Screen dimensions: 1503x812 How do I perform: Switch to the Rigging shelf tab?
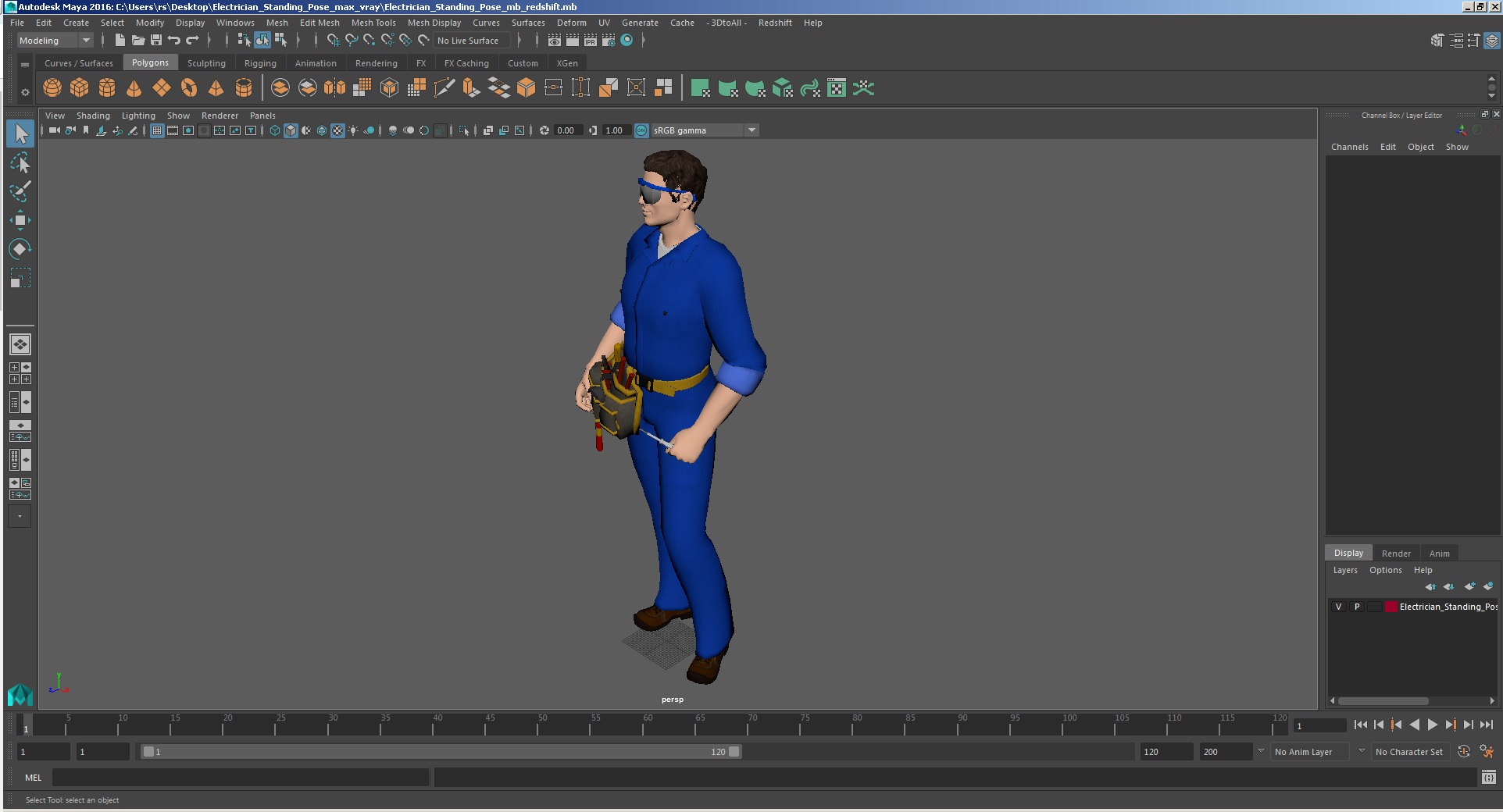[260, 63]
